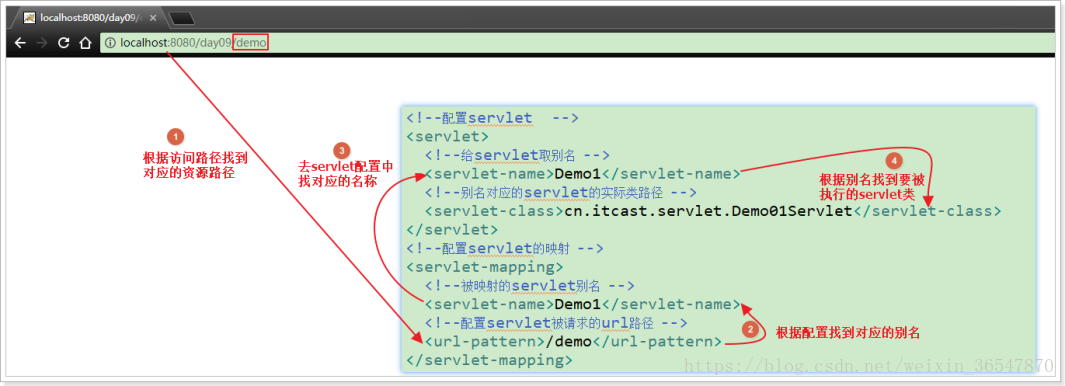Open the home page via house icon
1065x386 pixels.
(x=85, y=43)
